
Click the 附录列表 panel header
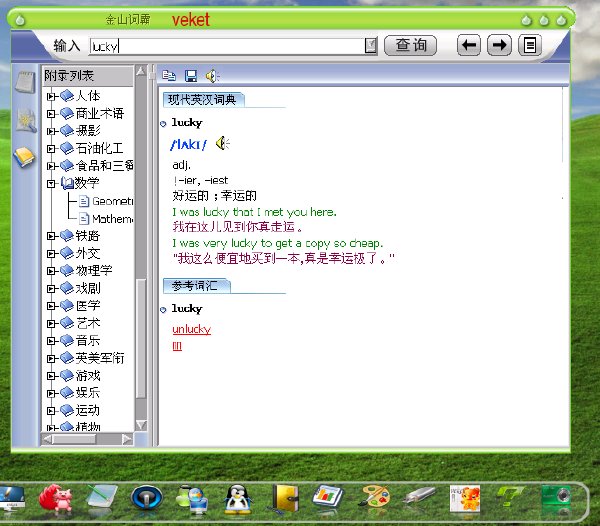[88, 75]
